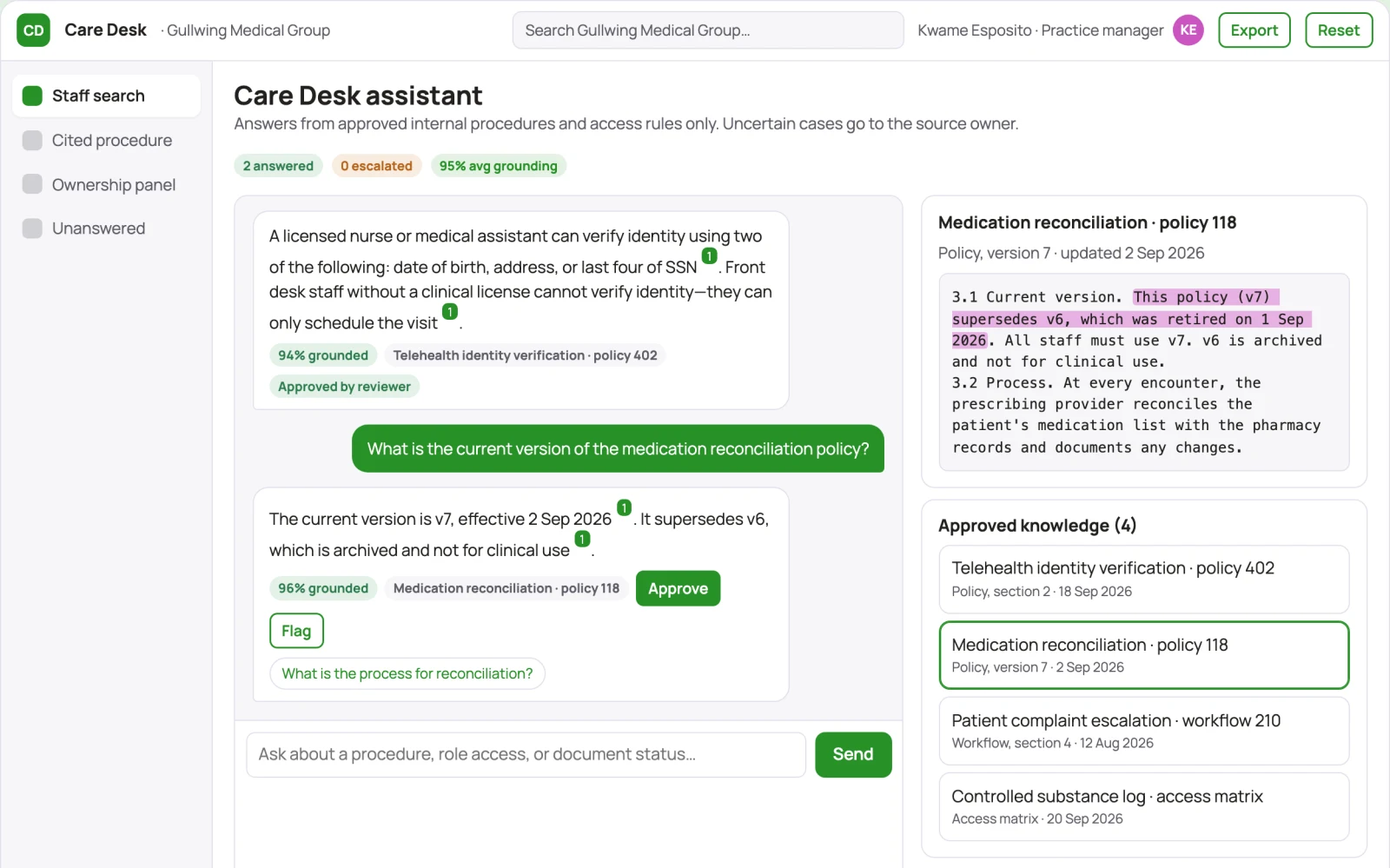
Task: Approve the medication reconciliation answer
Action: (x=678, y=588)
